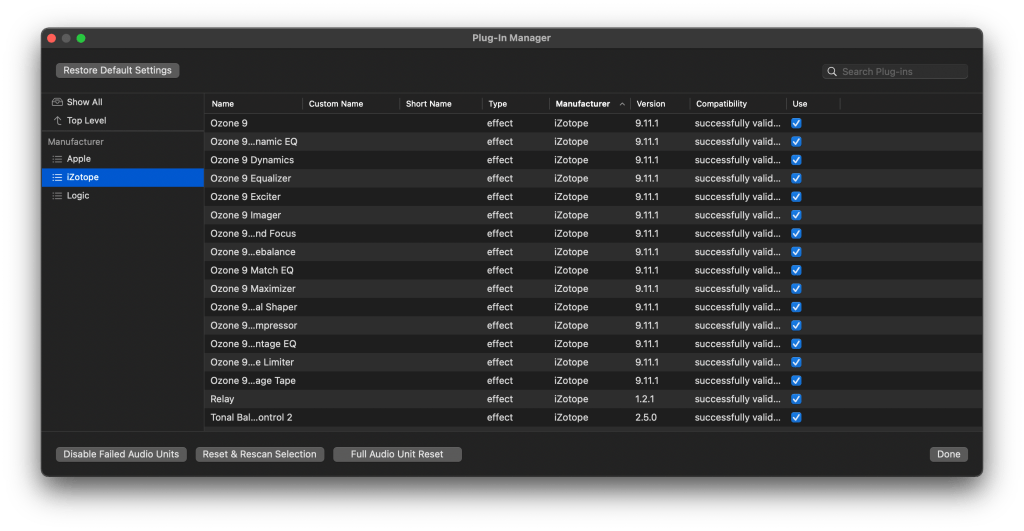Viewport: 1024px width, 531px height.
Task: Select the Ozone 9 plug-in row name
Action: [x=229, y=123]
